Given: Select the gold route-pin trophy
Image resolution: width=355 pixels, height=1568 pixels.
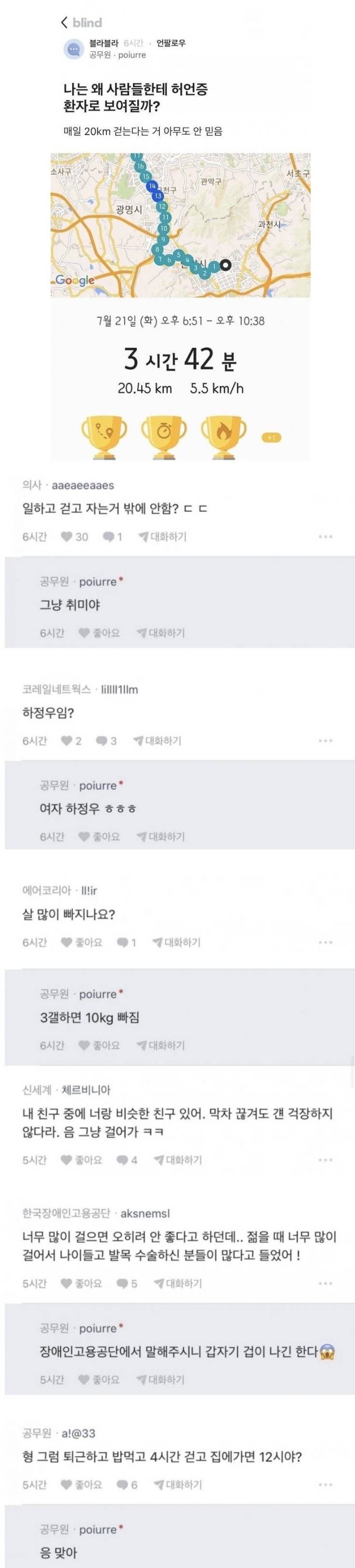Looking at the screenshot, I should pyautogui.click(x=105, y=437).
